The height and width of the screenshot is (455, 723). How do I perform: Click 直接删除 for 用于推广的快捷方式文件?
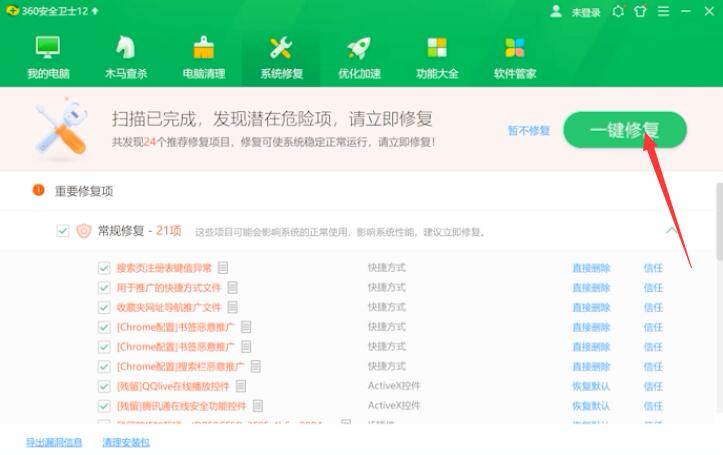click(591, 288)
